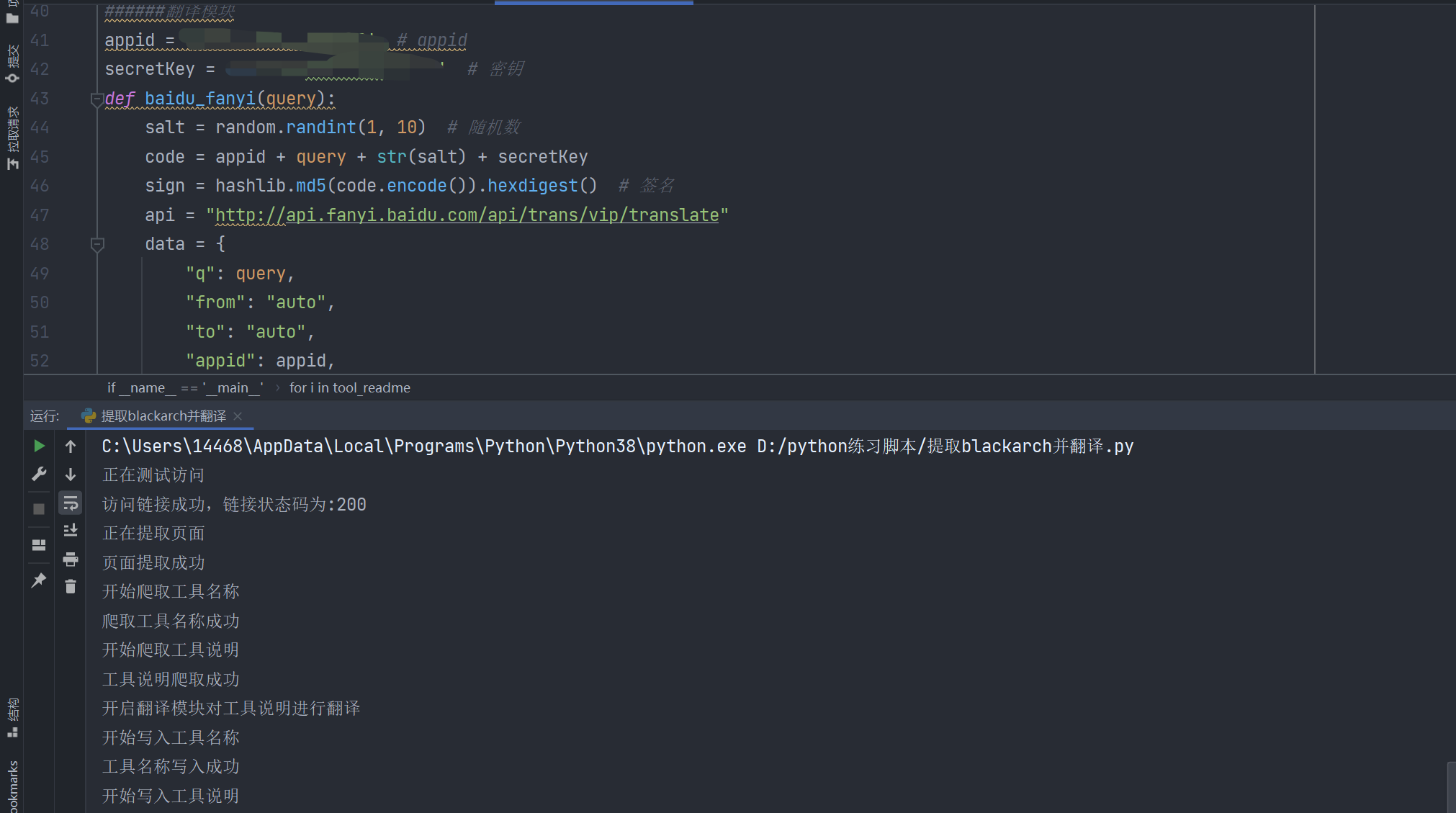Click on hexdigest in line 46
This screenshot has height=813, width=1456.
click(x=533, y=186)
